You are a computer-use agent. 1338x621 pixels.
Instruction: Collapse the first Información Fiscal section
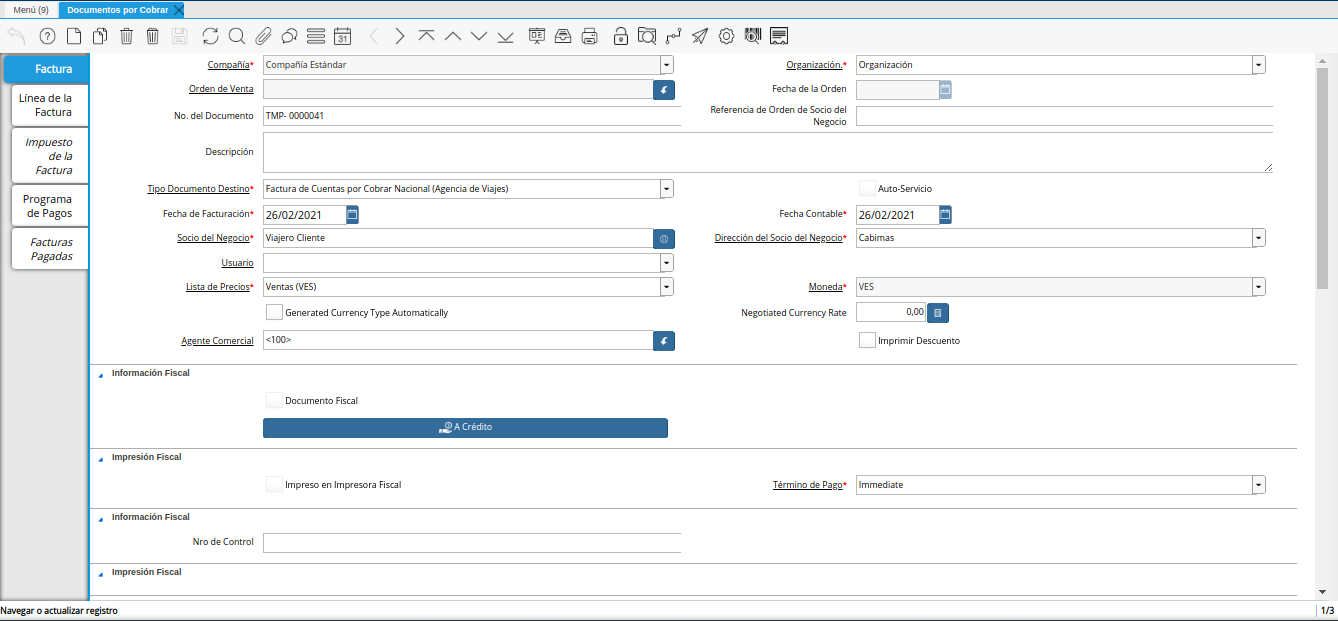(100, 374)
